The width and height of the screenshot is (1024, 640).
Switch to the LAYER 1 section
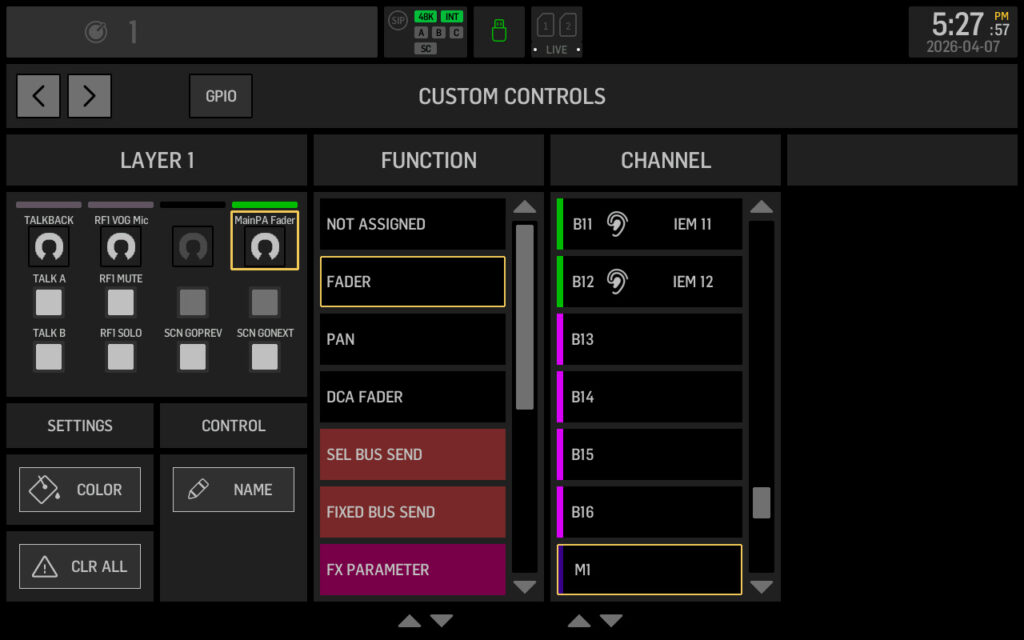coord(157,160)
